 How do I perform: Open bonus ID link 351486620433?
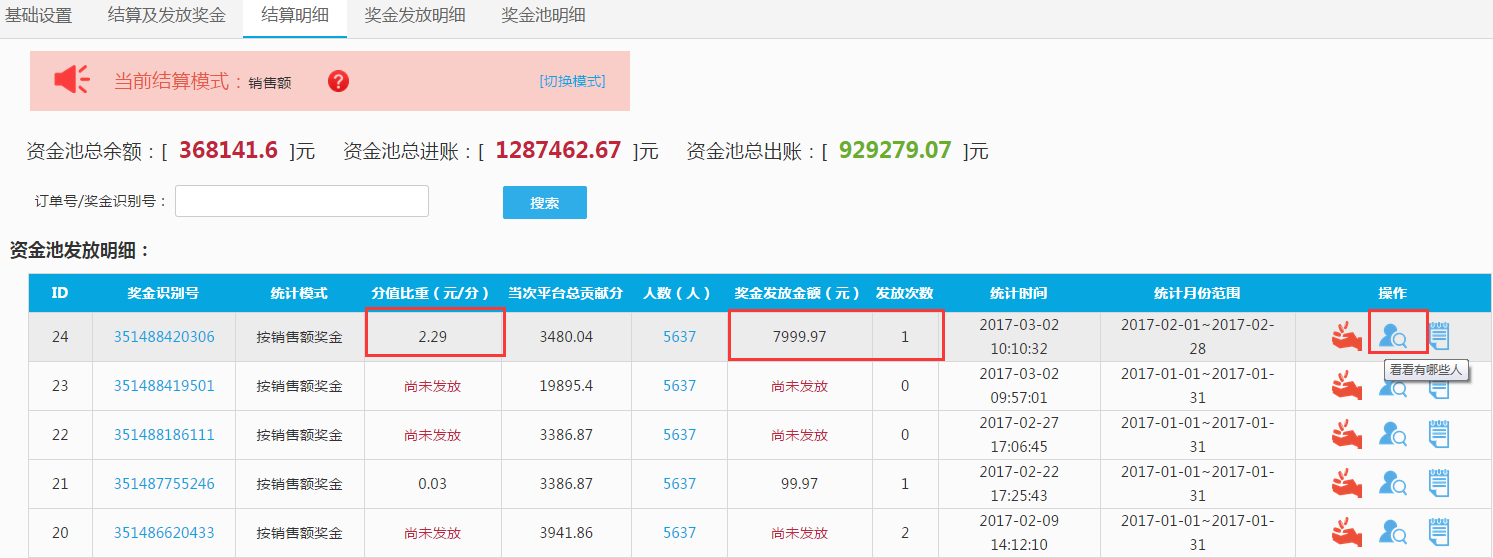pyautogui.click(x=164, y=533)
